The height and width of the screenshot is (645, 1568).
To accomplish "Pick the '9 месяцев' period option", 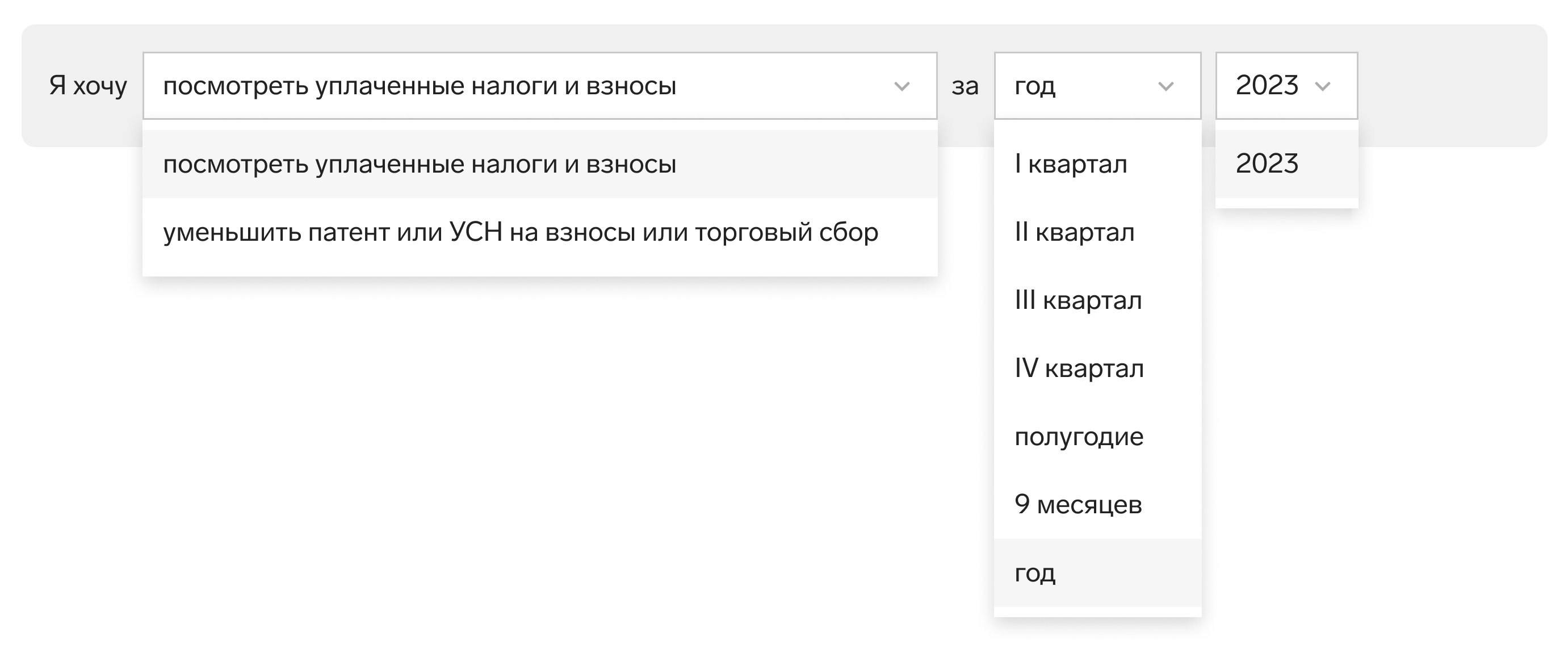I will coord(1097,505).
